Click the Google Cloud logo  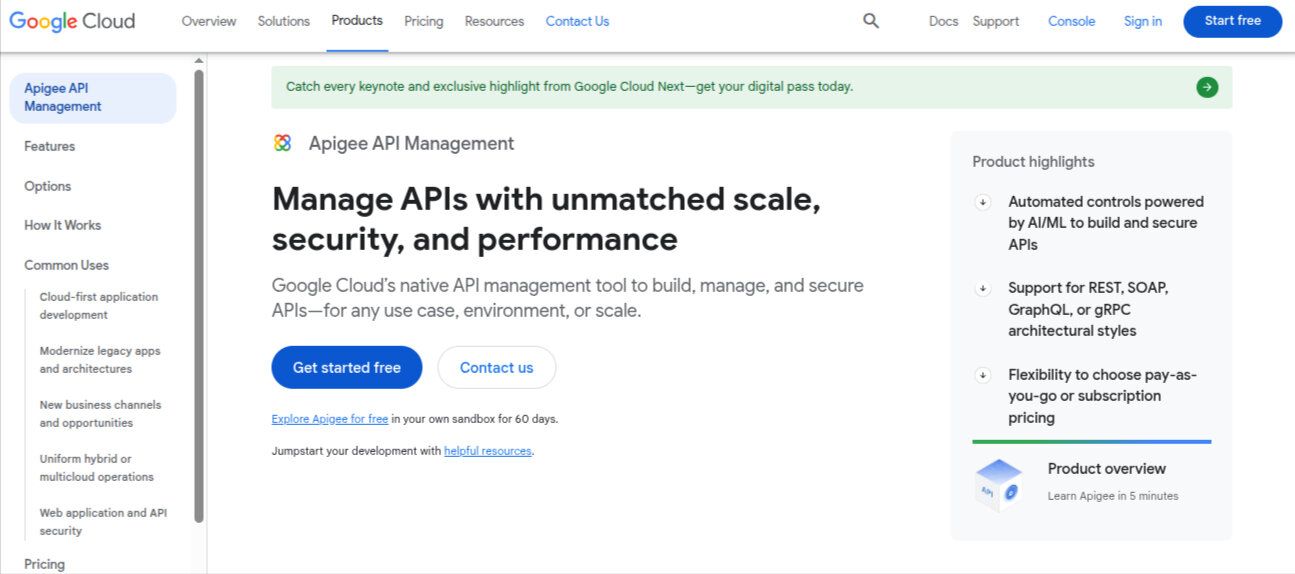[x=72, y=21]
